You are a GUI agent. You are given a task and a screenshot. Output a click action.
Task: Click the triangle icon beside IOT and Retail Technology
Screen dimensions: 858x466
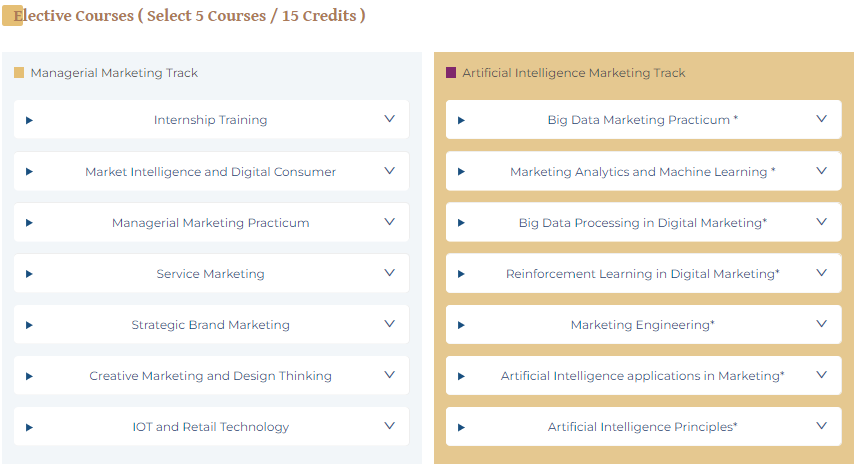pos(30,428)
